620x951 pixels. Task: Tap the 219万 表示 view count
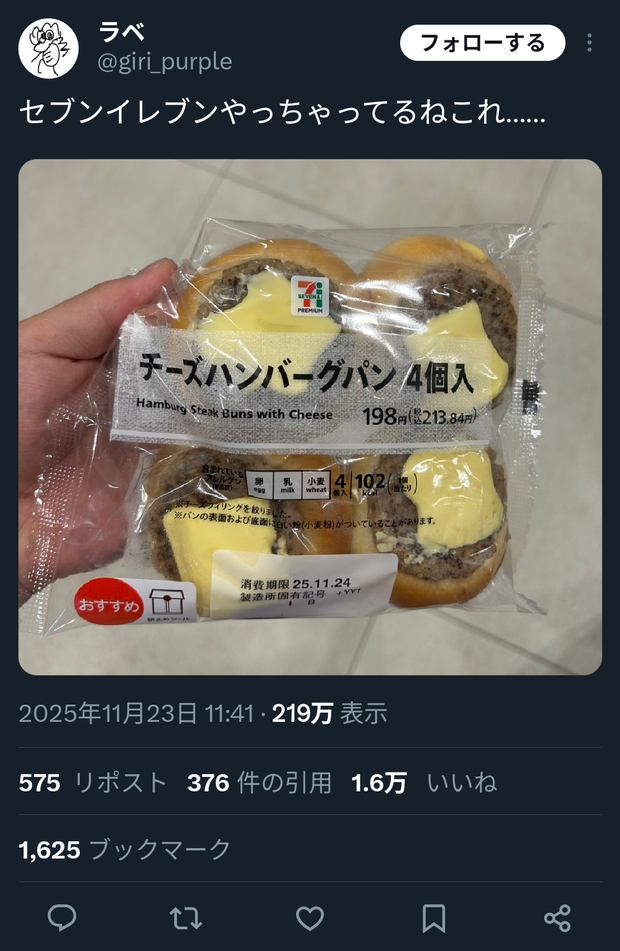pos(329,713)
